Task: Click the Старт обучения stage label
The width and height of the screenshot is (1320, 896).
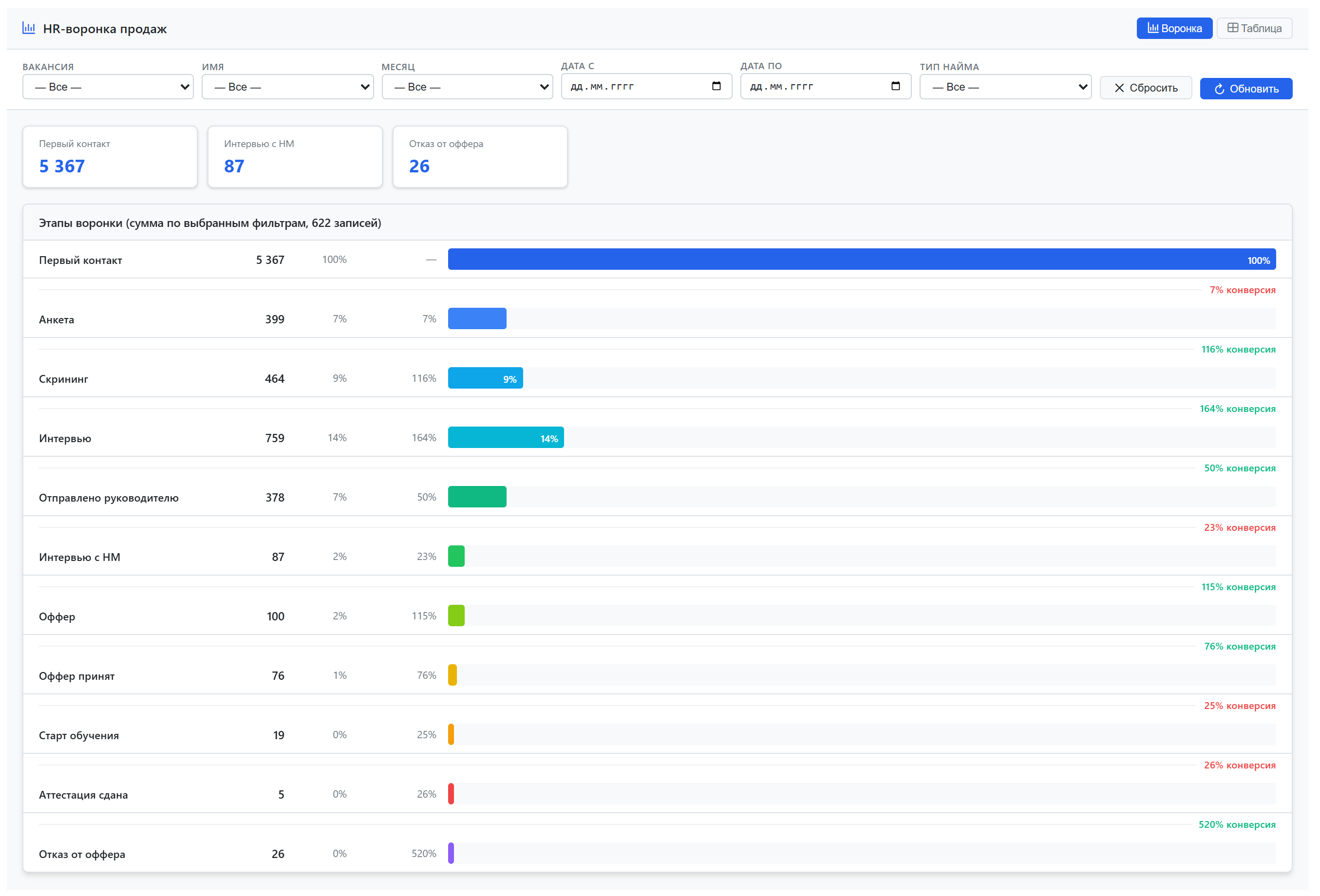Action: pos(79,736)
